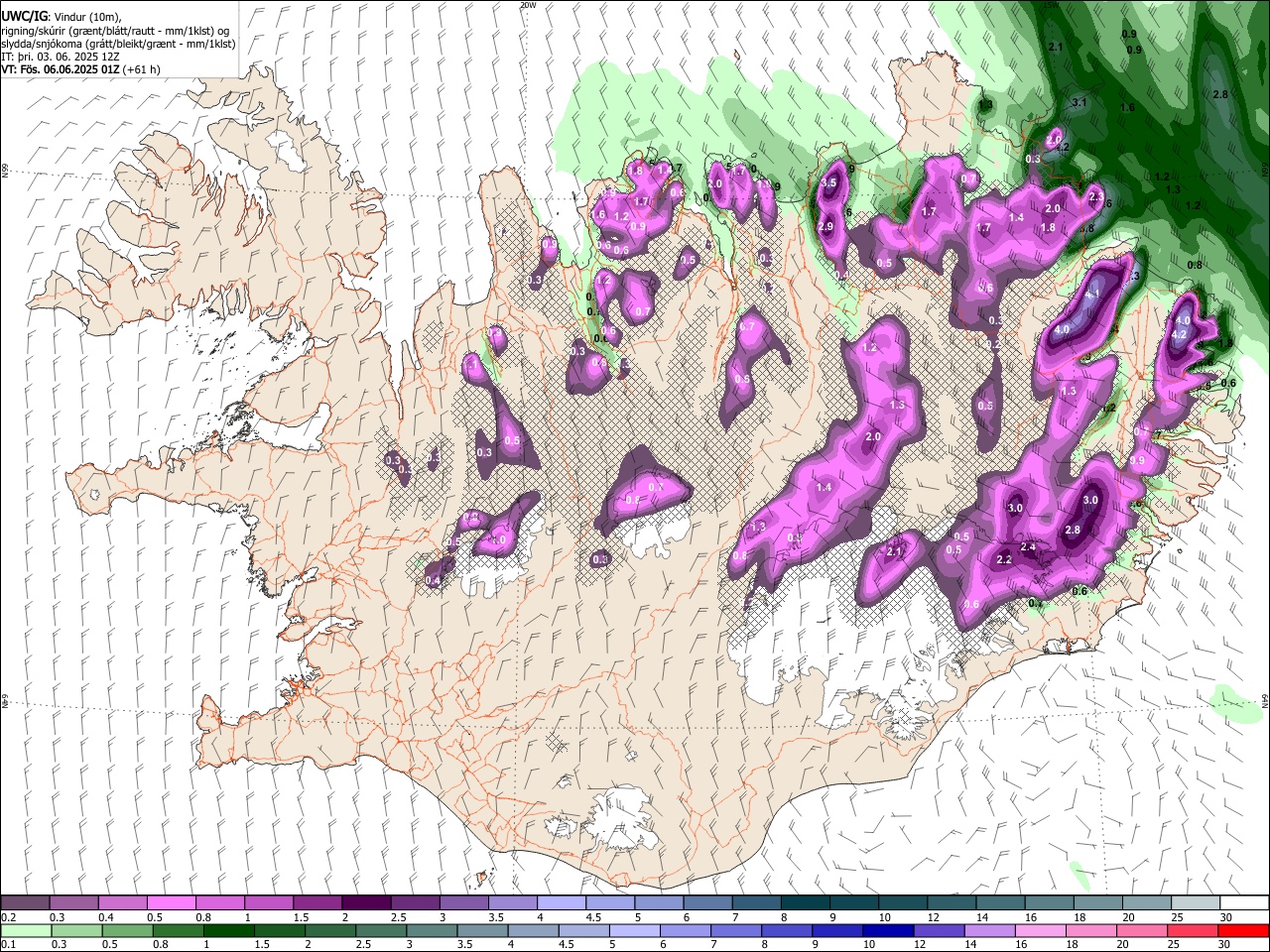Select the bright pink swatch between 0.5 and 0.8 in the upper scale
The height and width of the screenshot is (952, 1270).
[x=171, y=903]
